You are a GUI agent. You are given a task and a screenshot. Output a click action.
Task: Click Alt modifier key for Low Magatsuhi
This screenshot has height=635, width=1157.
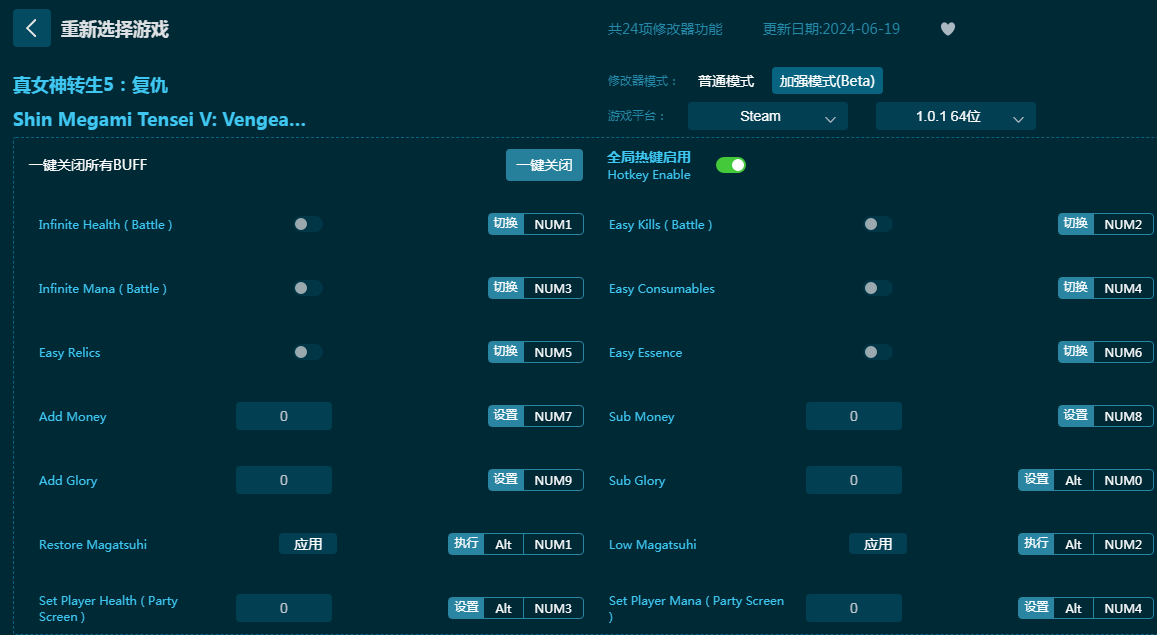[1074, 544]
